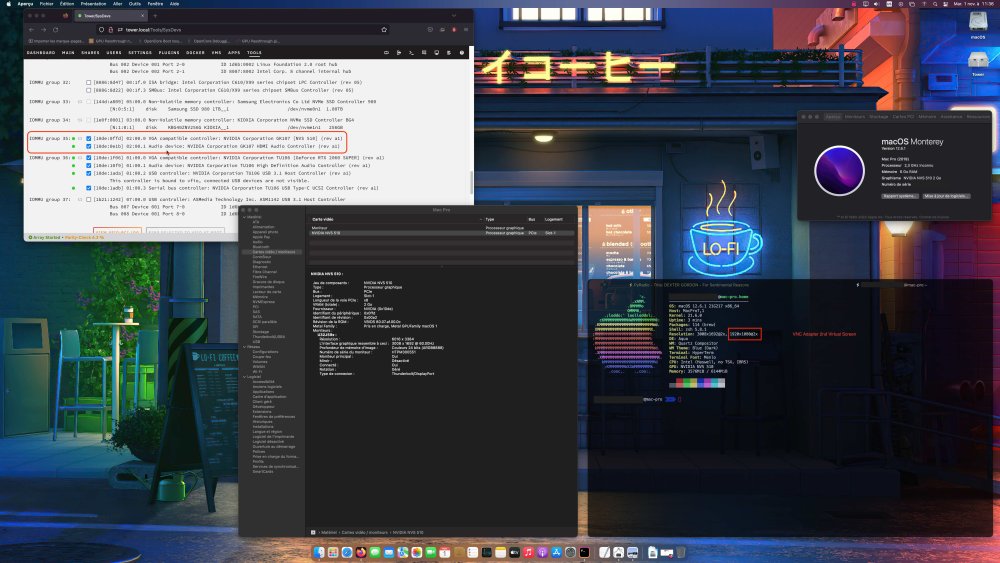Collapse the Réseau section in System Information
The height and width of the screenshot is (563, 1000).
(x=244, y=346)
